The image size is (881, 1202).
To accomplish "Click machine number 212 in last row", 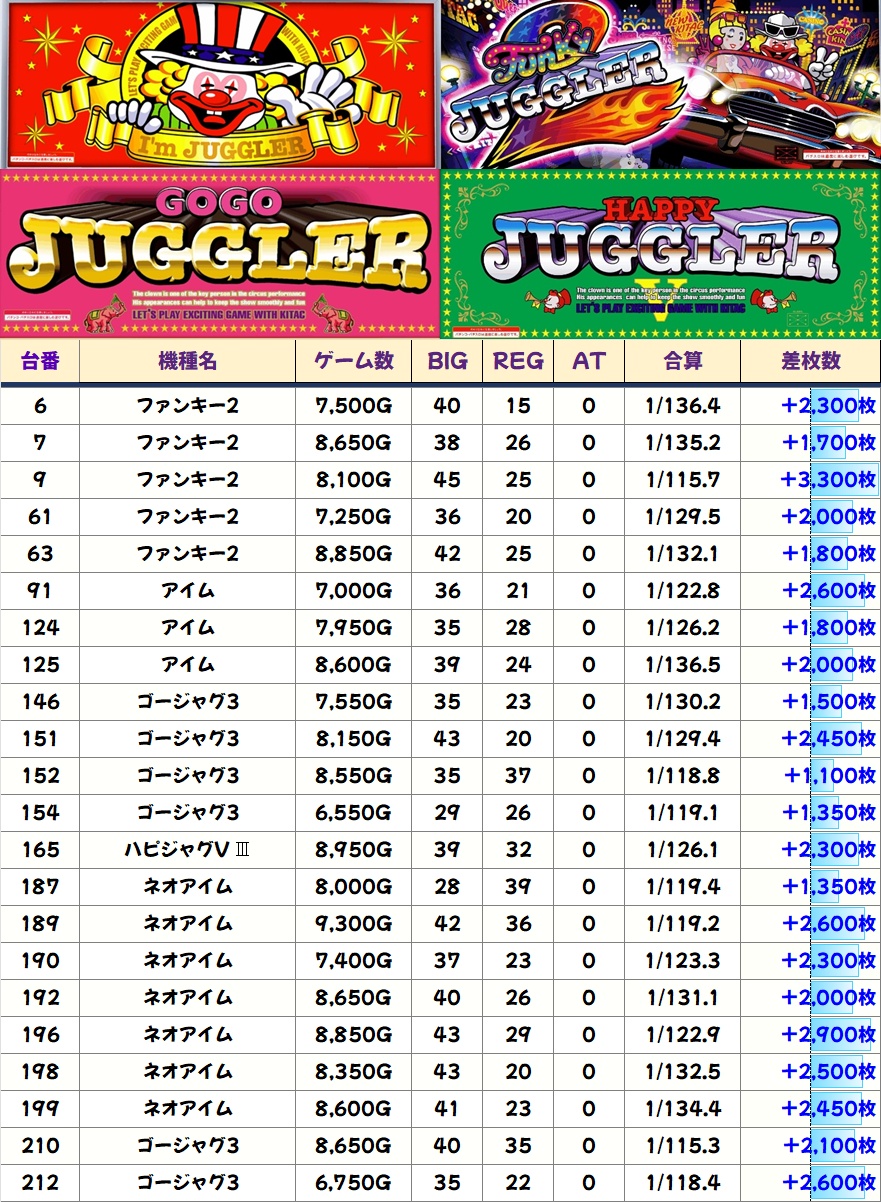I will pos(40,1182).
